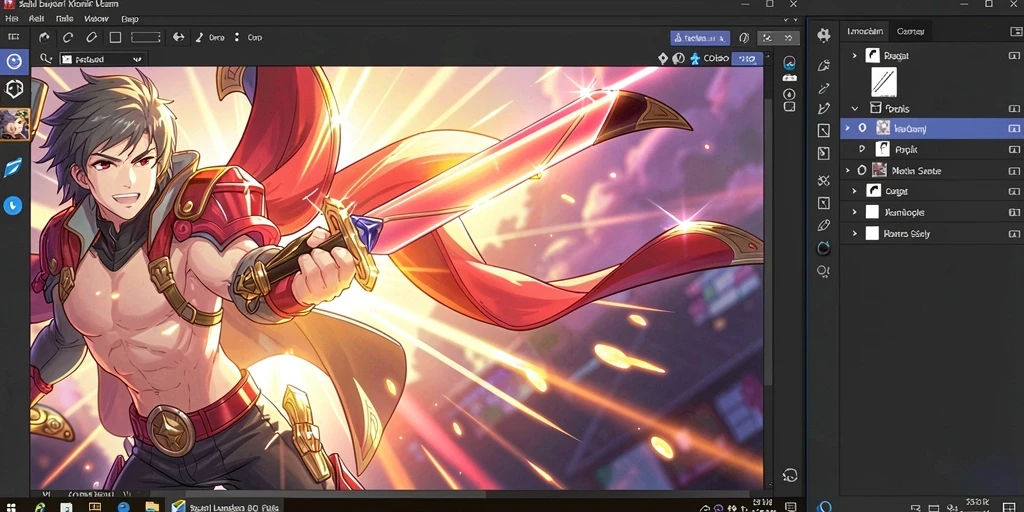
Task: Select the square shape tool in toolbar
Action: pos(115,38)
